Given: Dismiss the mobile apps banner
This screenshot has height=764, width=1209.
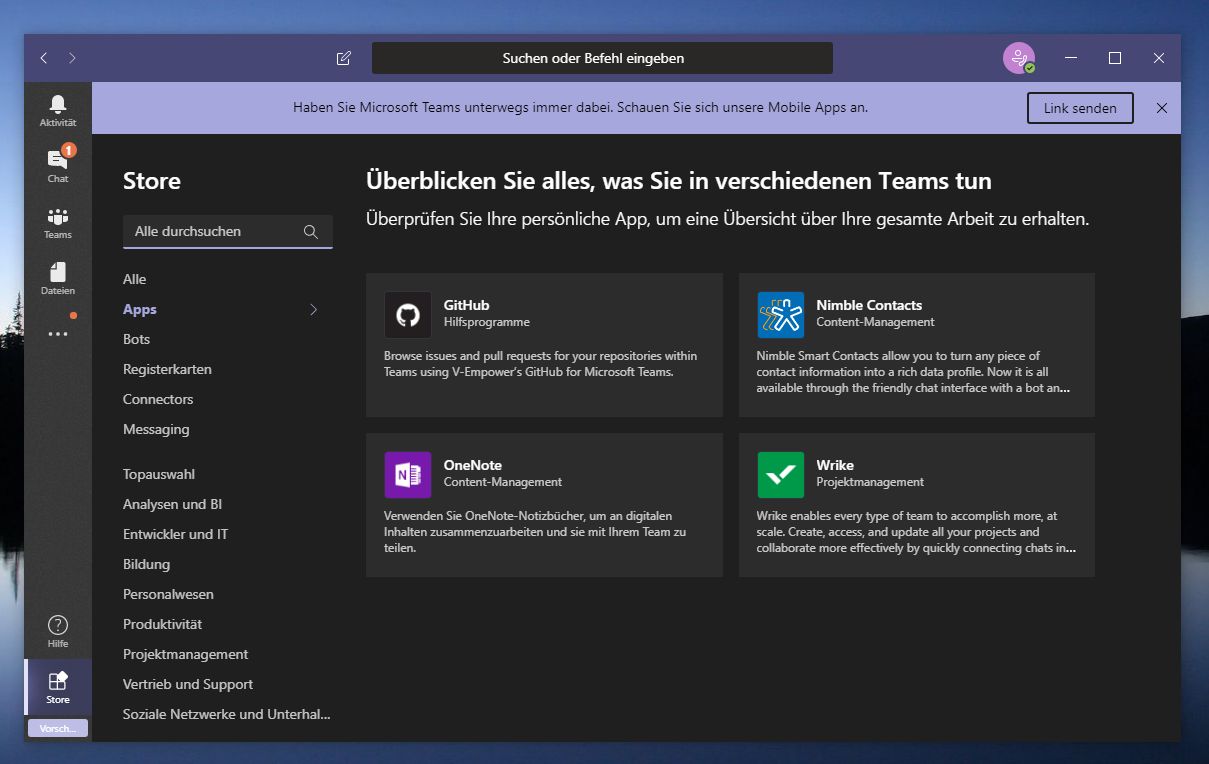Looking at the screenshot, I should click(x=1162, y=108).
